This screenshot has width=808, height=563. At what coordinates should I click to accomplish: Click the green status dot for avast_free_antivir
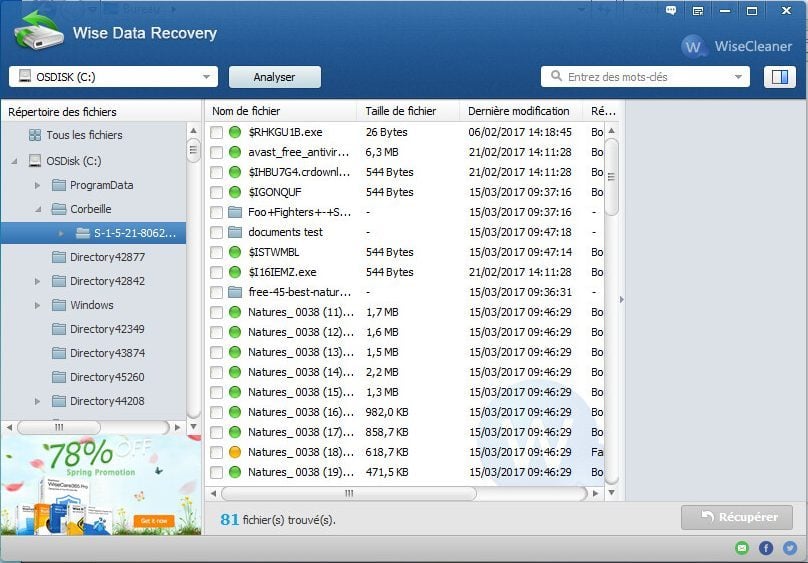point(235,152)
